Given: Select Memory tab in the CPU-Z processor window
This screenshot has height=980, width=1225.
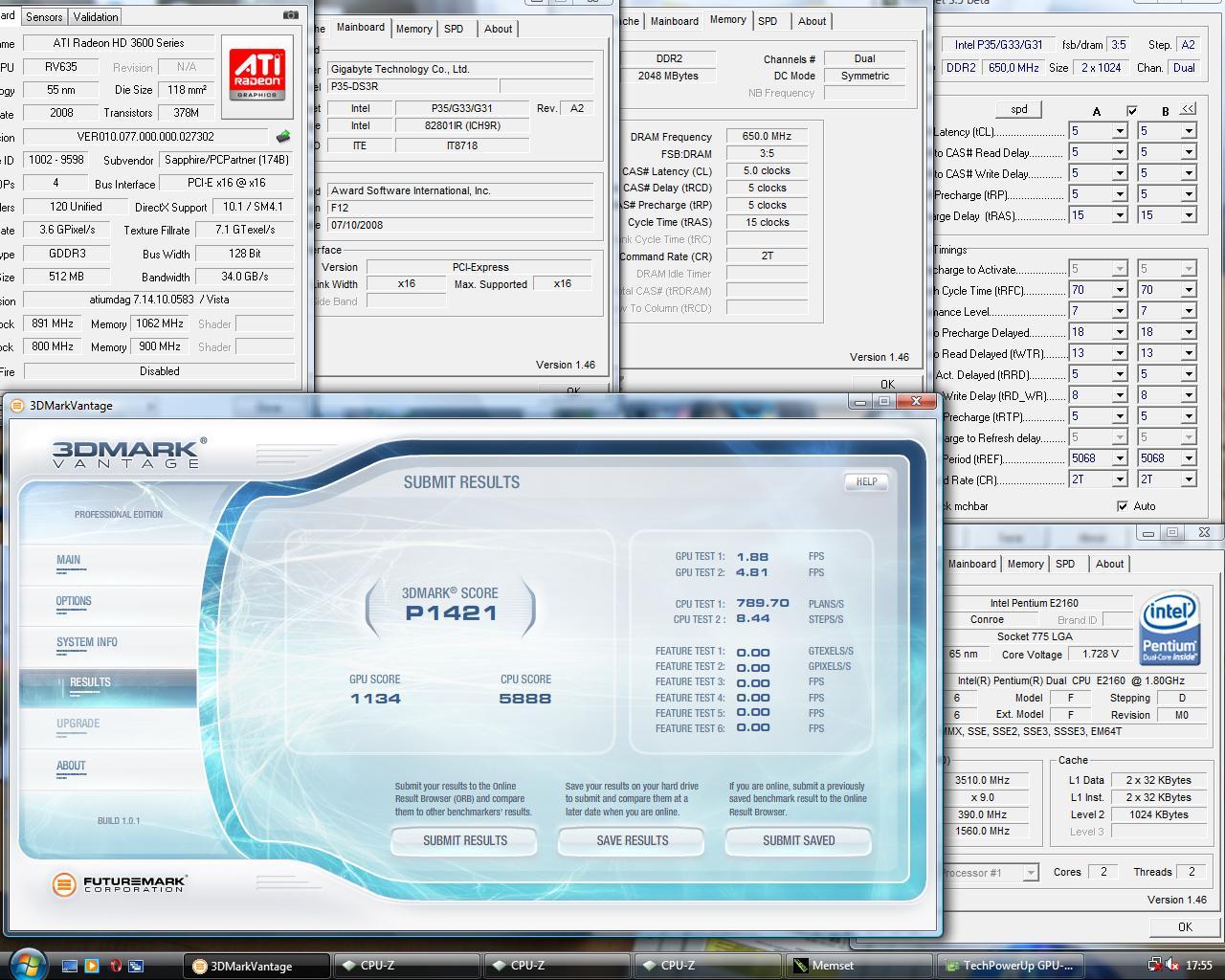Looking at the screenshot, I should coord(1025,564).
